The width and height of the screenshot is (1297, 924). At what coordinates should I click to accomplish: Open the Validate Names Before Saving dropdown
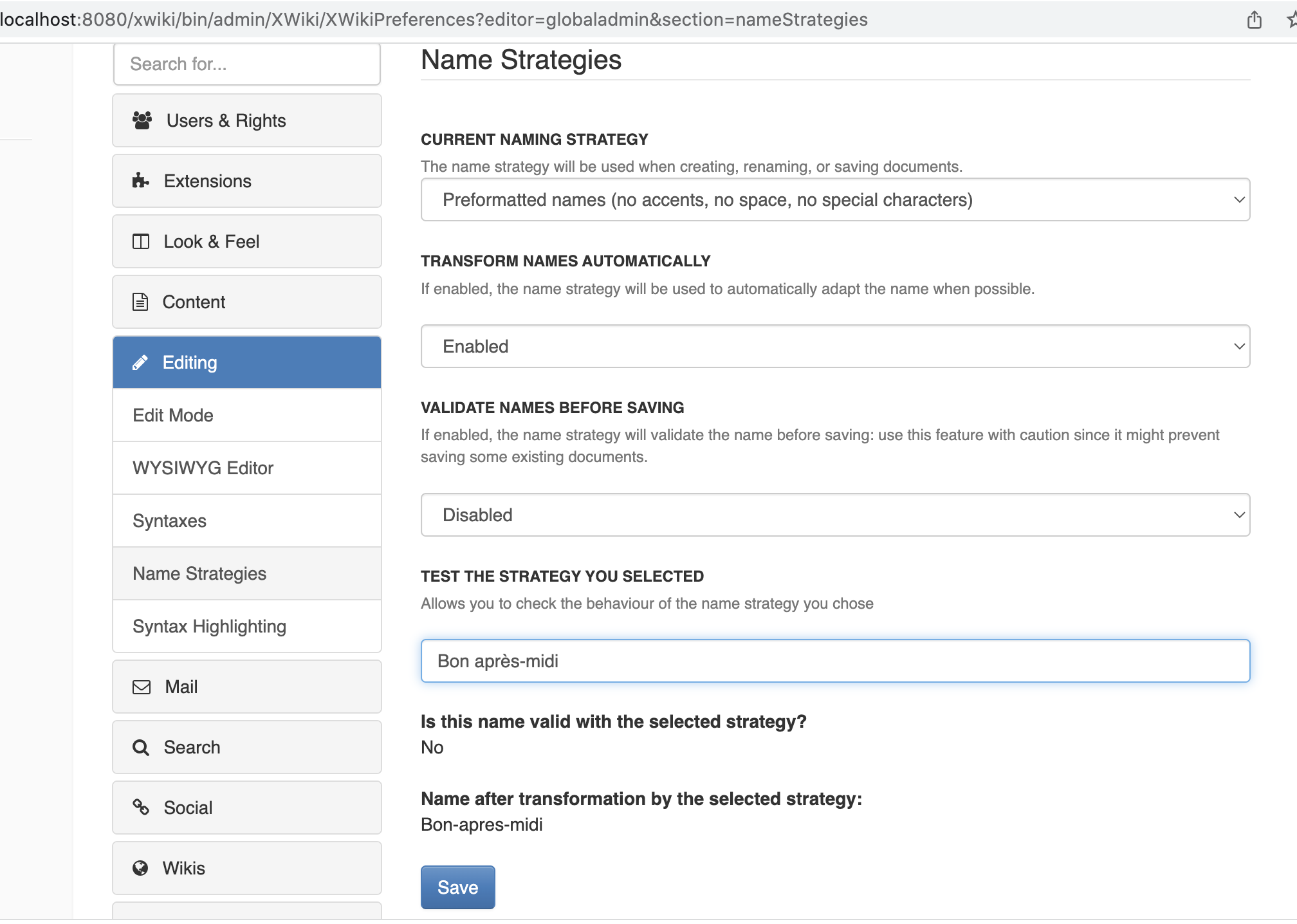click(x=834, y=515)
